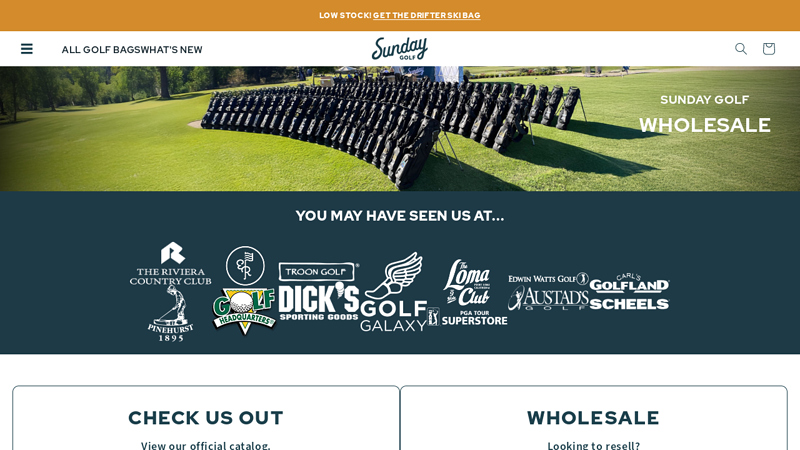Click the Sunday Golf logo
This screenshot has height=450, width=800.
pyautogui.click(x=399, y=49)
